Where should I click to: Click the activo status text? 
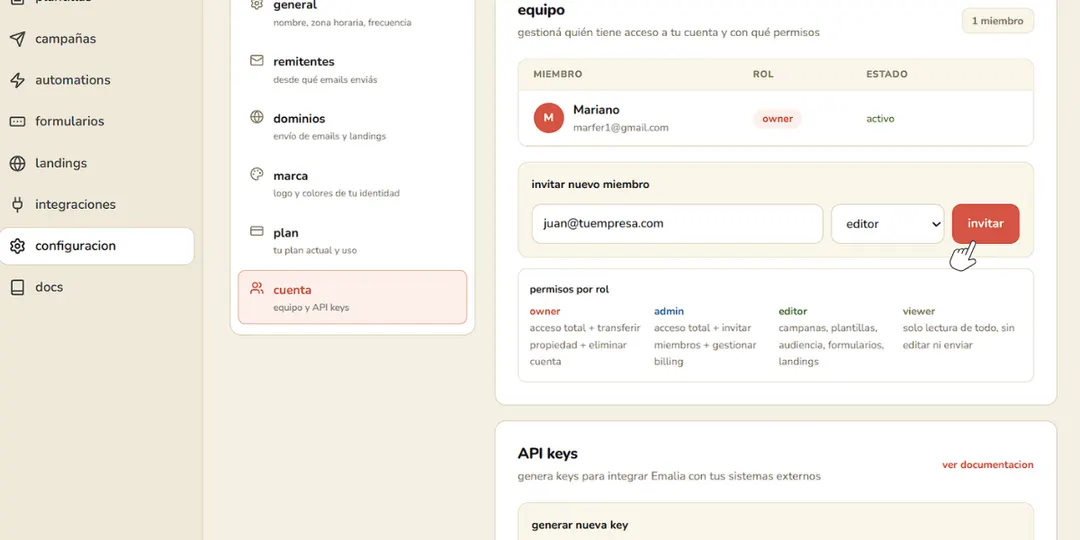(x=880, y=118)
